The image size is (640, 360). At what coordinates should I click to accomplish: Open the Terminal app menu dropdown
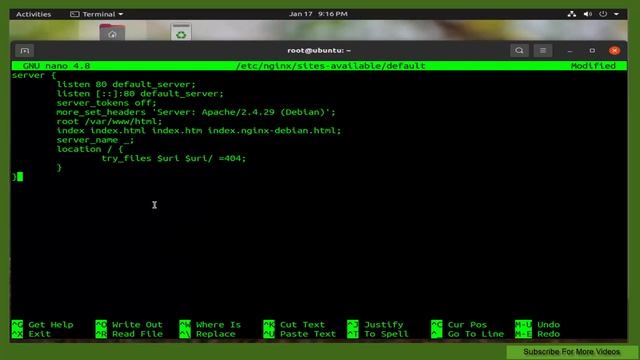pyautogui.click(x=97, y=14)
